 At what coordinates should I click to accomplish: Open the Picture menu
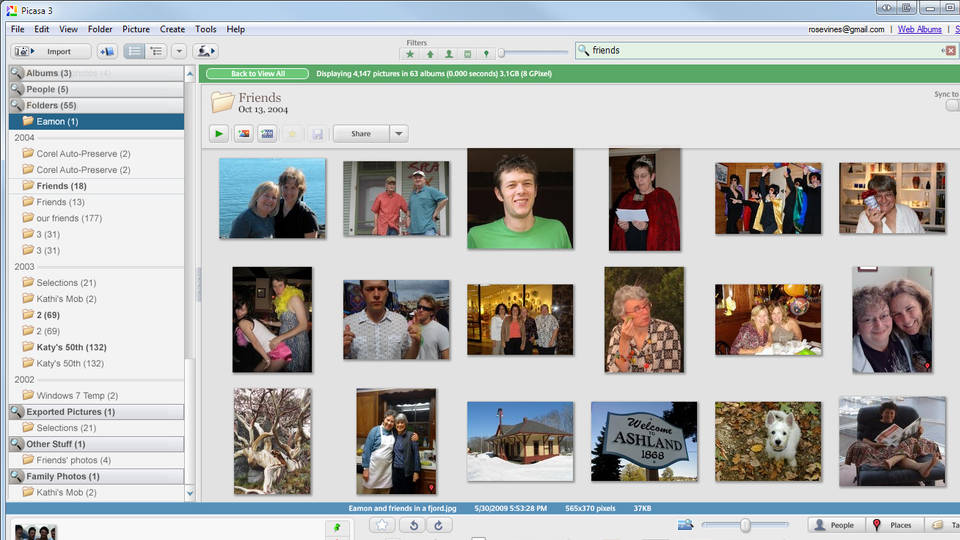click(136, 29)
